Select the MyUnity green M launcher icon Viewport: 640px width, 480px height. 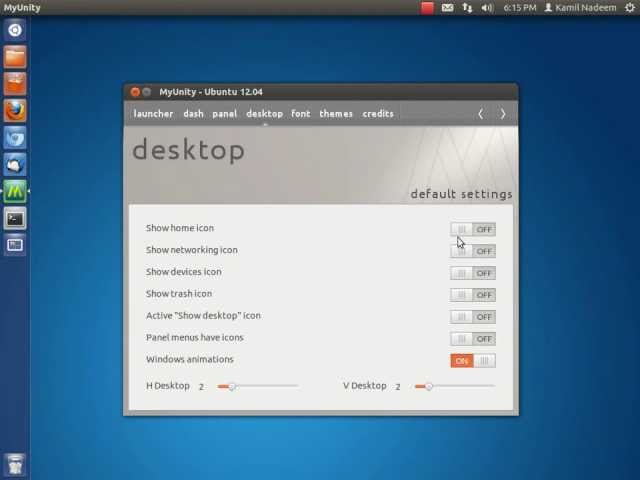tap(15, 191)
